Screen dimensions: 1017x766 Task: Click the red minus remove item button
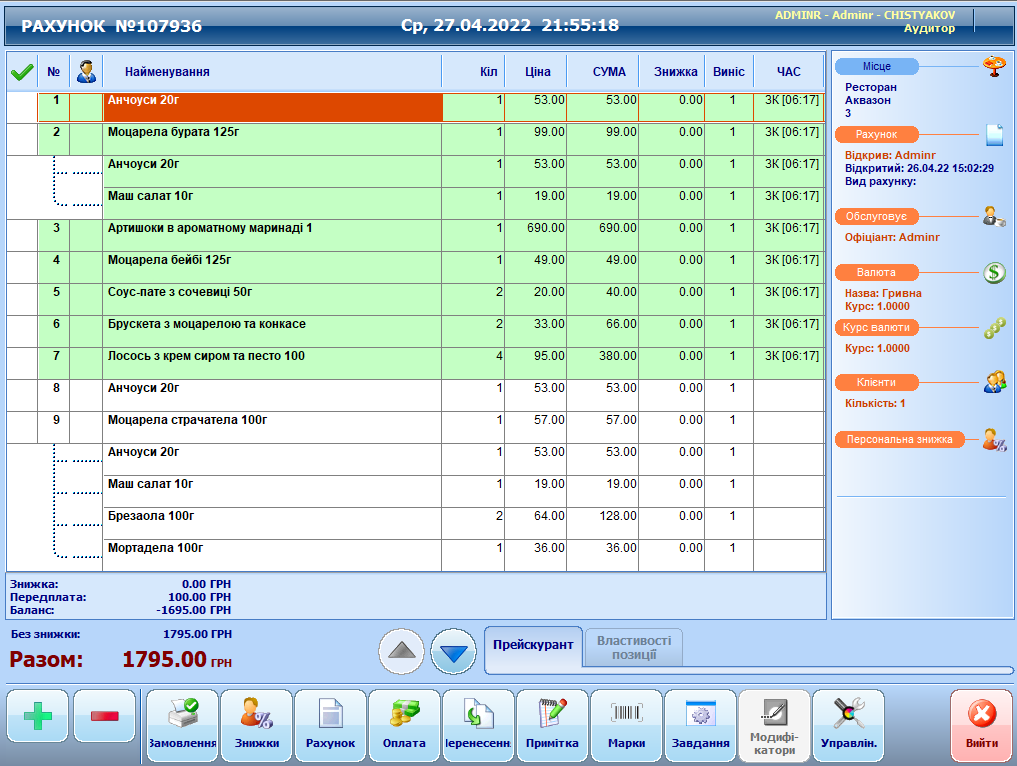click(105, 716)
